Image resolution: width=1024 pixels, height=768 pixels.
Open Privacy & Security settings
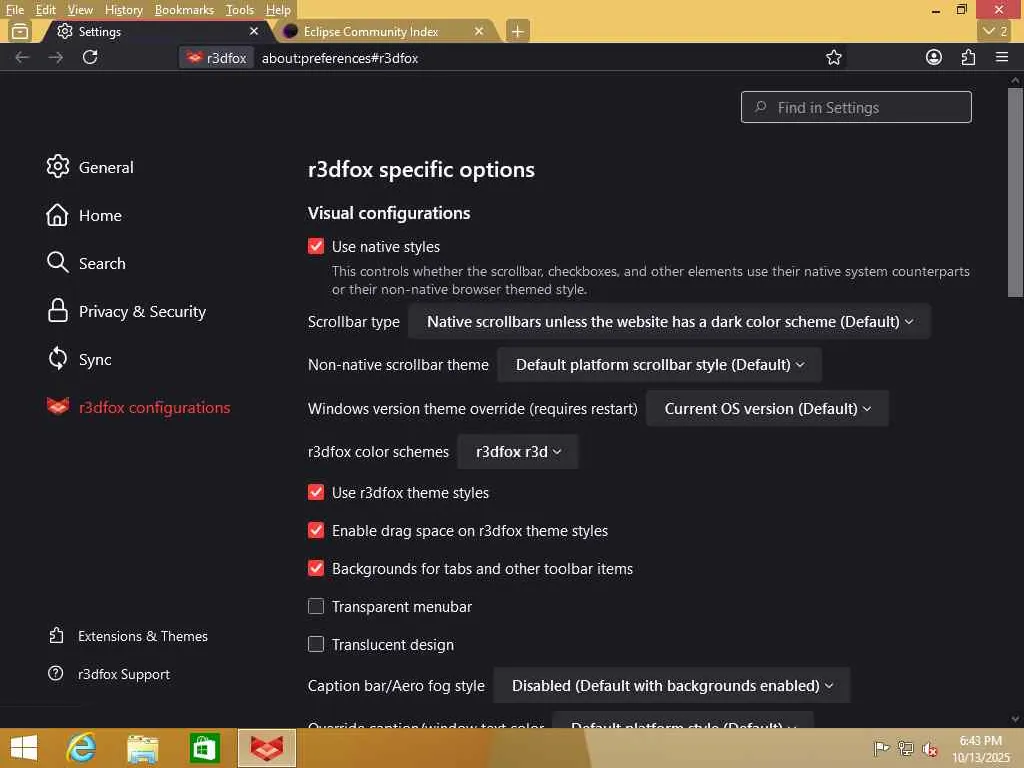tap(126, 312)
